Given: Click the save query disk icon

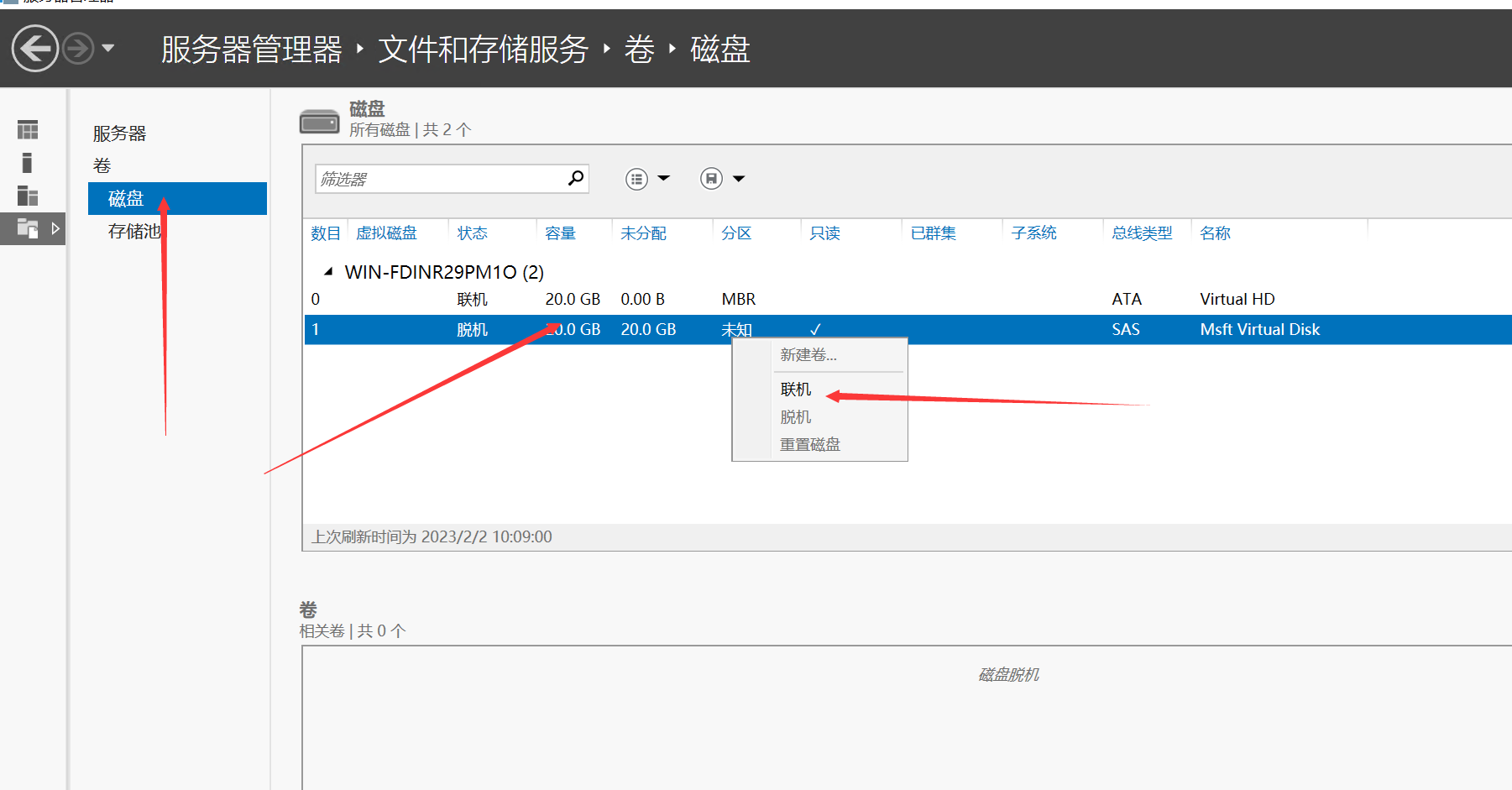Looking at the screenshot, I should point(711,179).
